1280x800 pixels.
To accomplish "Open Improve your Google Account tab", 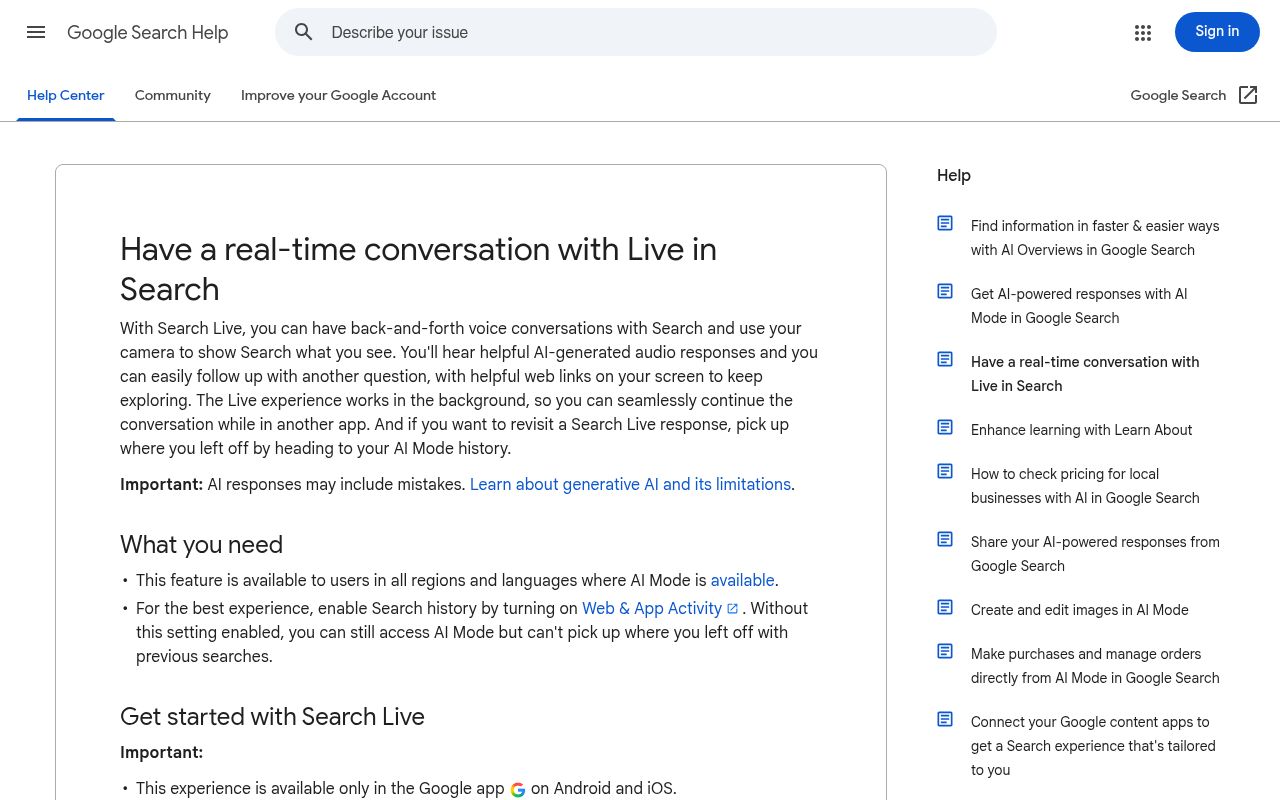I will click(x=338, y=95).
